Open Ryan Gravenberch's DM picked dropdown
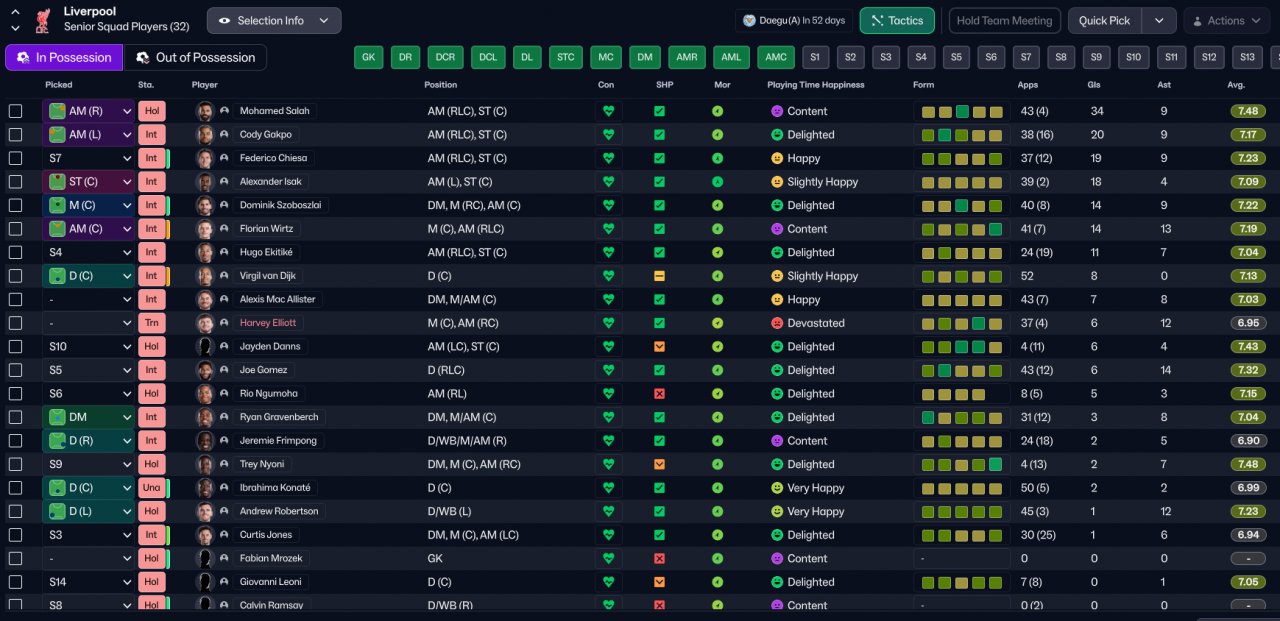Viewport: 1280px width, 621px height. (x=88, y=417)
